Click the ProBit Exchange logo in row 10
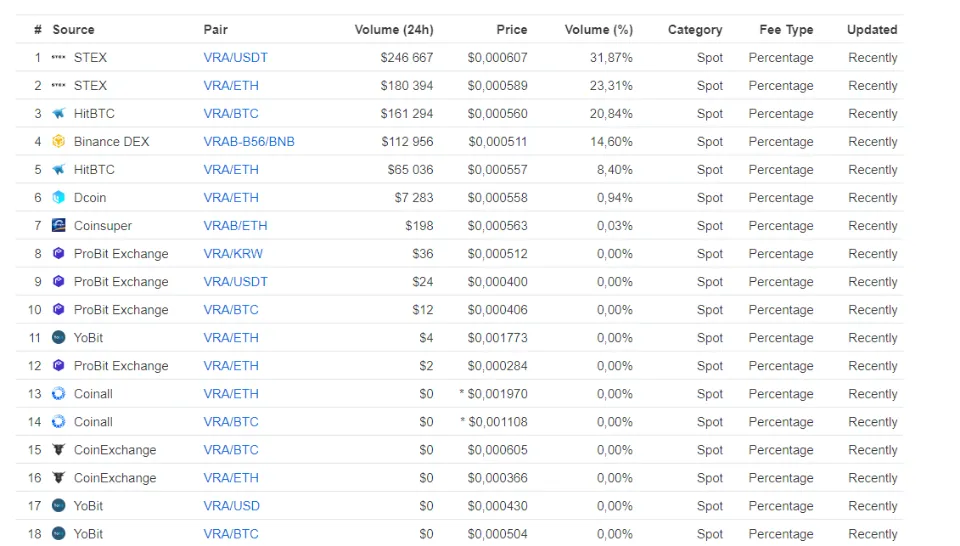This screenshot has height=546, width=960. point(58,310)
